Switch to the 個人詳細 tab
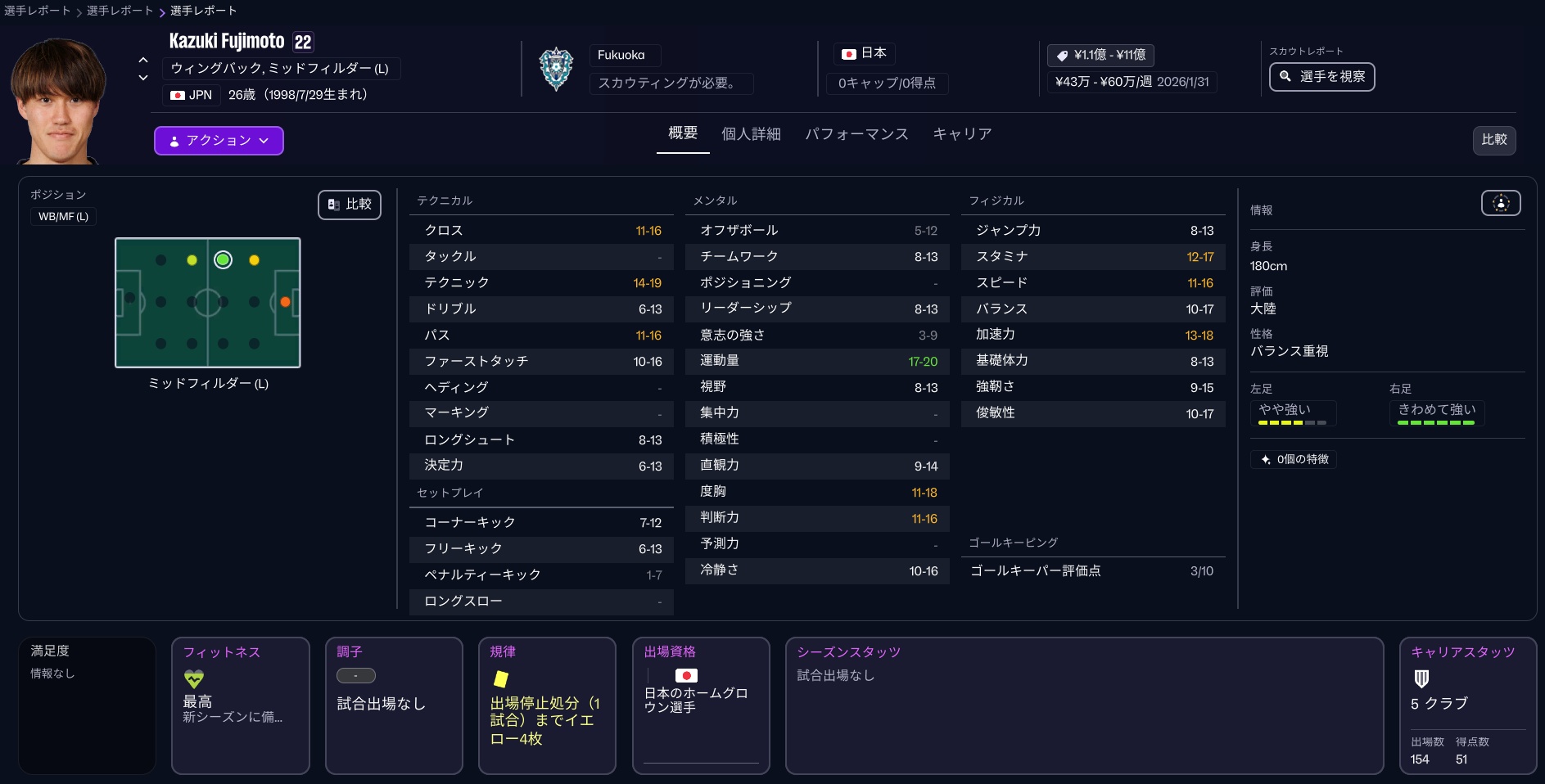This screenshot has width=1545, height=784. (750, 134)
